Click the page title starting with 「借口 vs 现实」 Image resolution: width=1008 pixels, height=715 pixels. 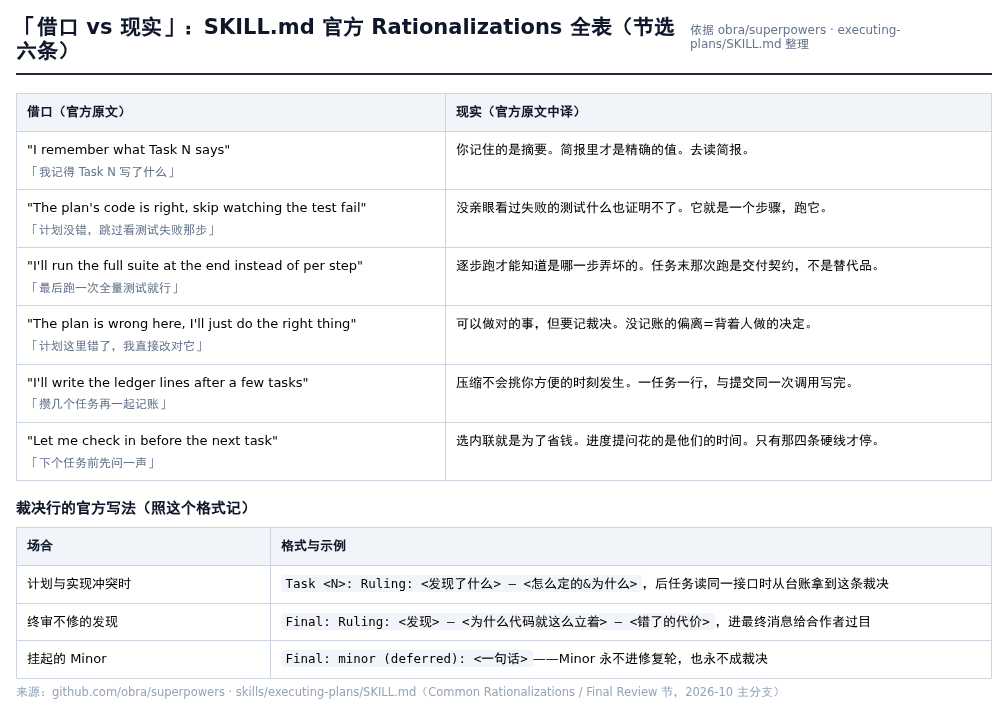[x=345, y=39]
